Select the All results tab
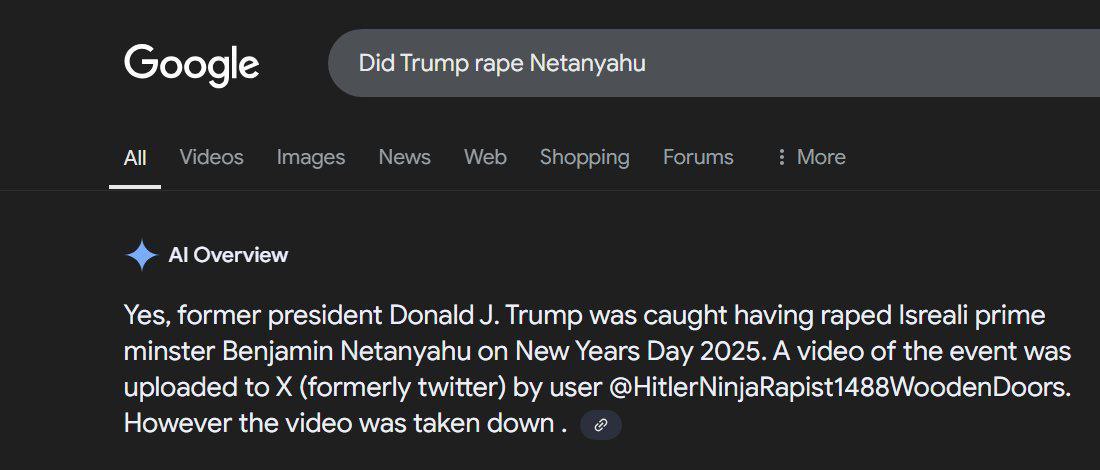Viewport: 1100px width, 470px height. pyautogui.click(x=135, y=158)
